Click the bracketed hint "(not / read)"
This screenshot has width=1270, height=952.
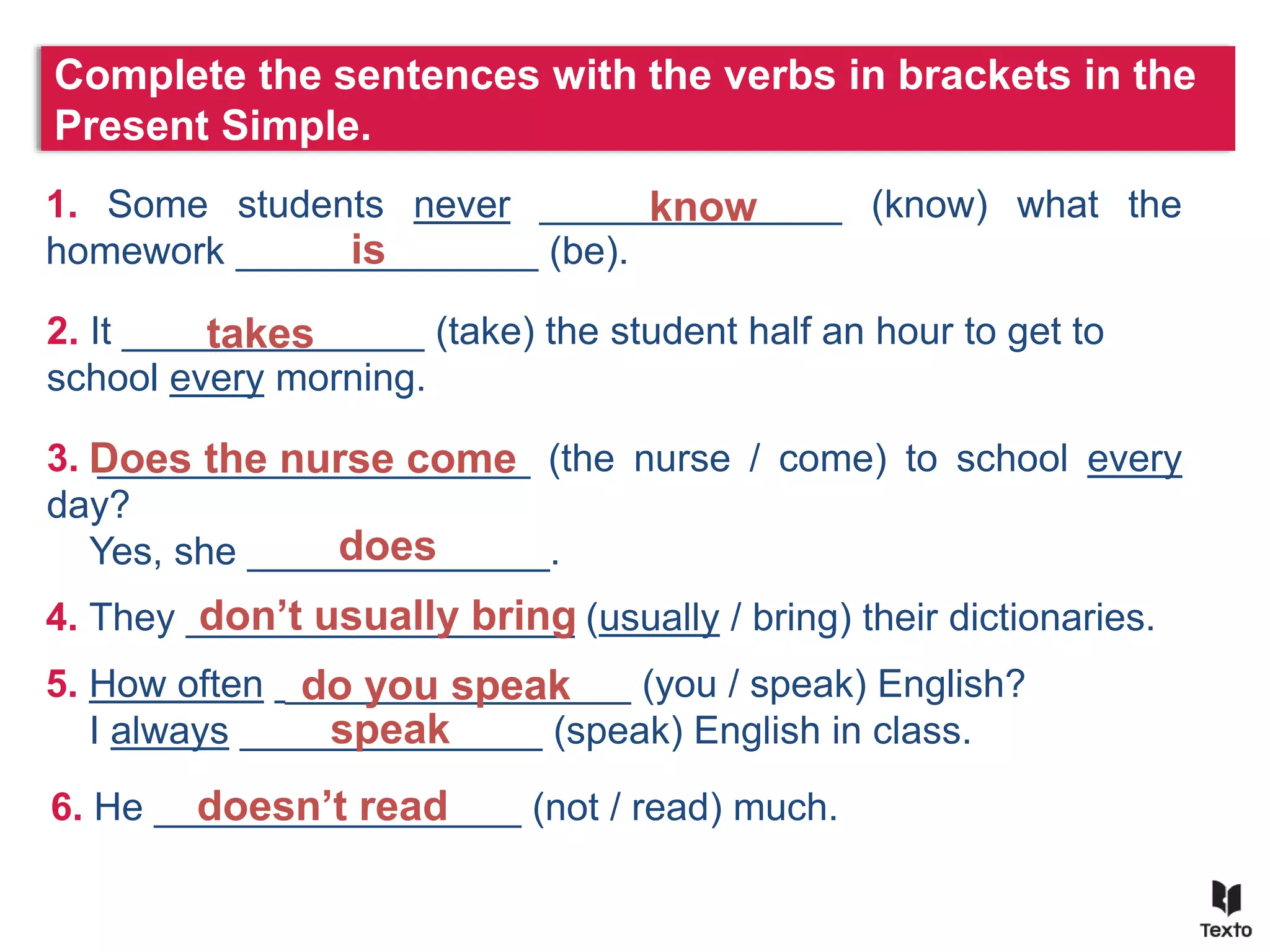click(x=627, y=807)
